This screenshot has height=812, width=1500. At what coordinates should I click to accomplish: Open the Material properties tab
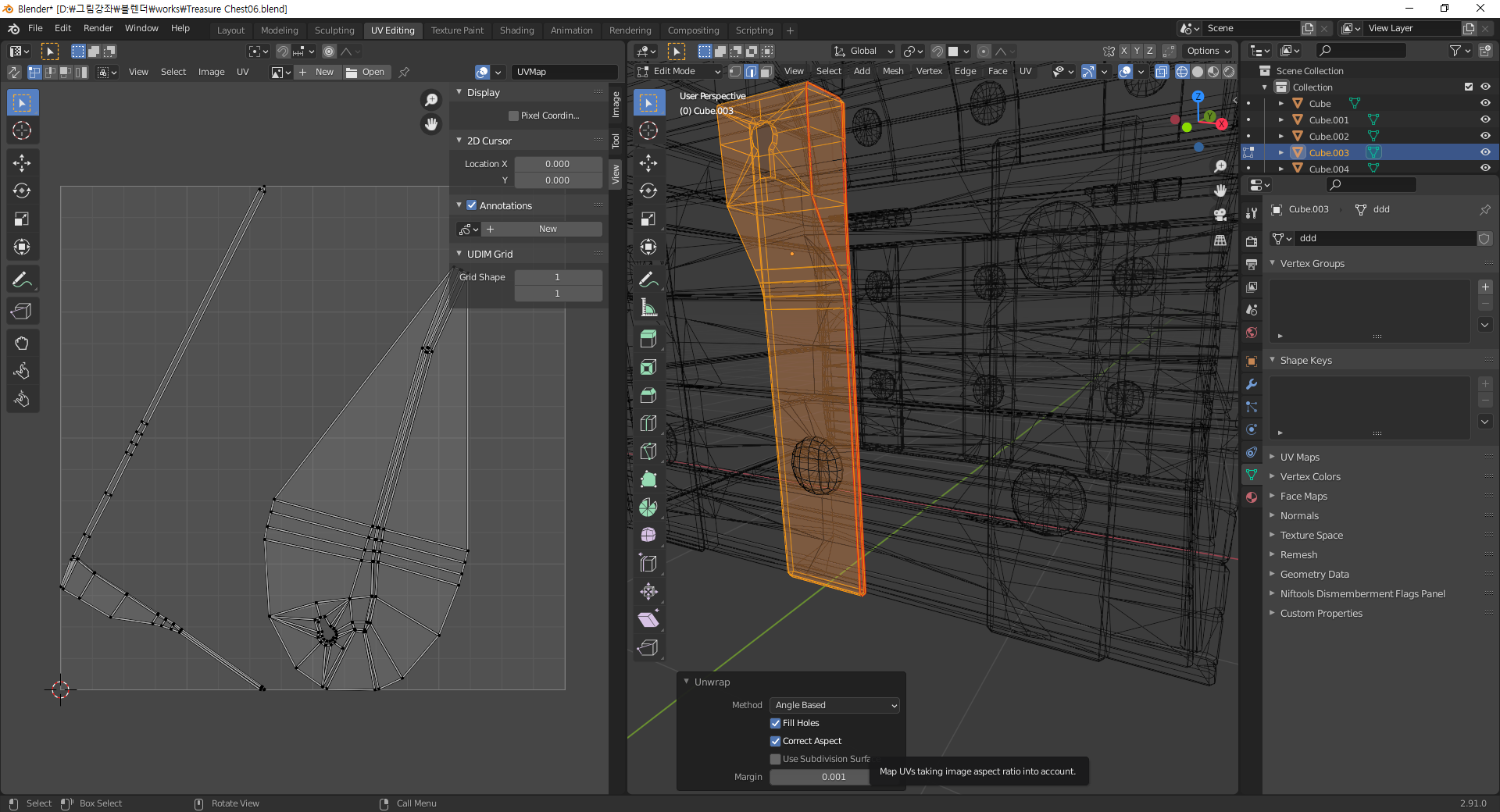[x=1252, y=497]
